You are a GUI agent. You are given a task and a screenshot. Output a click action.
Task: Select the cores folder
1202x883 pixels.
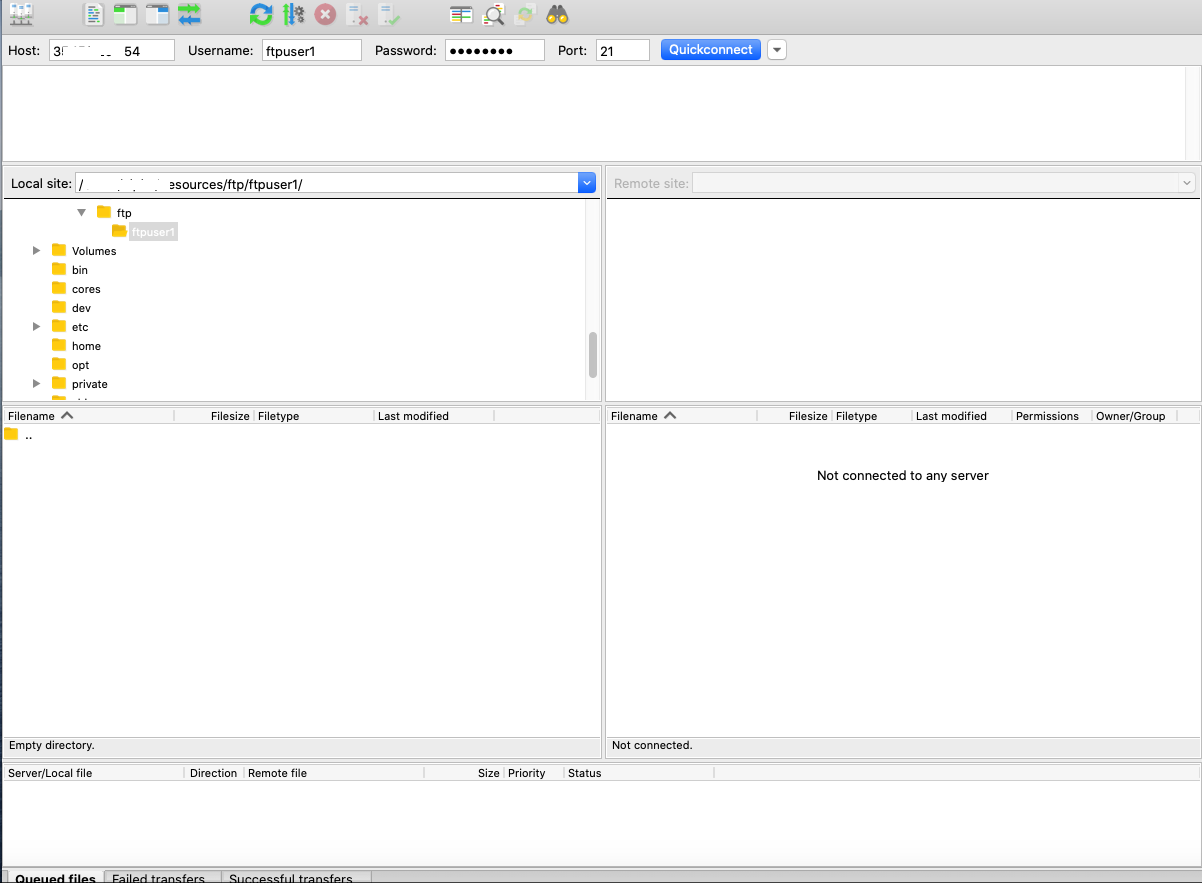(x=86, y=289)
